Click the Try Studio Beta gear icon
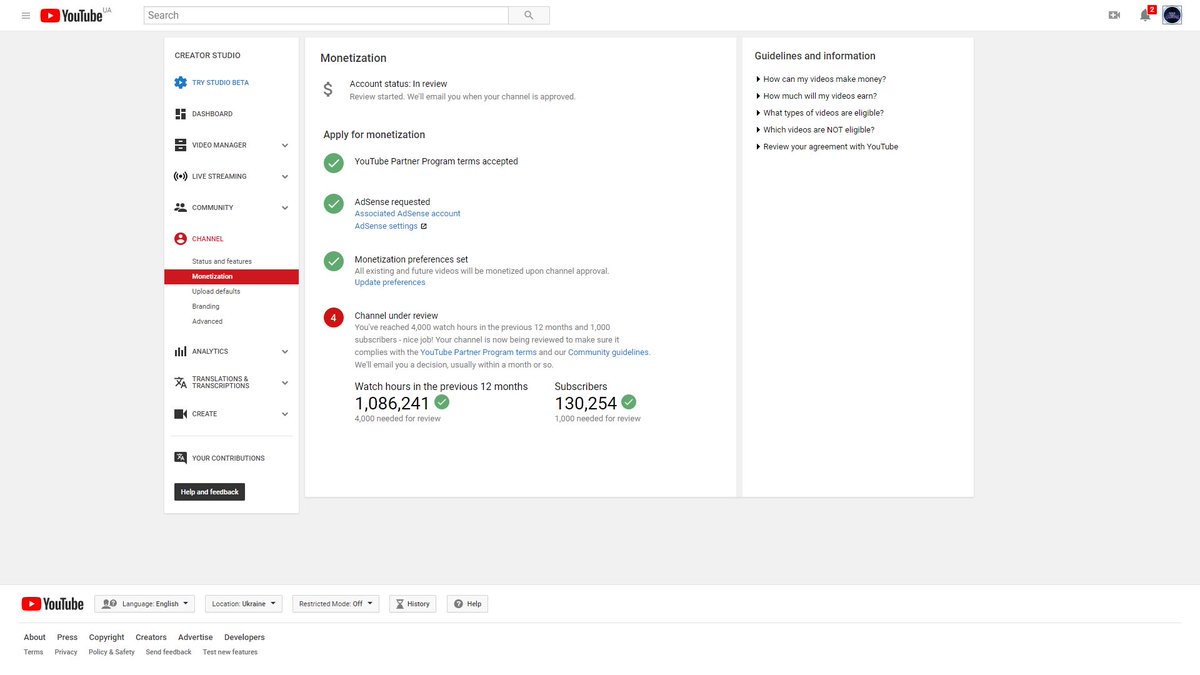Viewport: 1200px width, 675px height. pyautogui.click(x=180, y=82)
